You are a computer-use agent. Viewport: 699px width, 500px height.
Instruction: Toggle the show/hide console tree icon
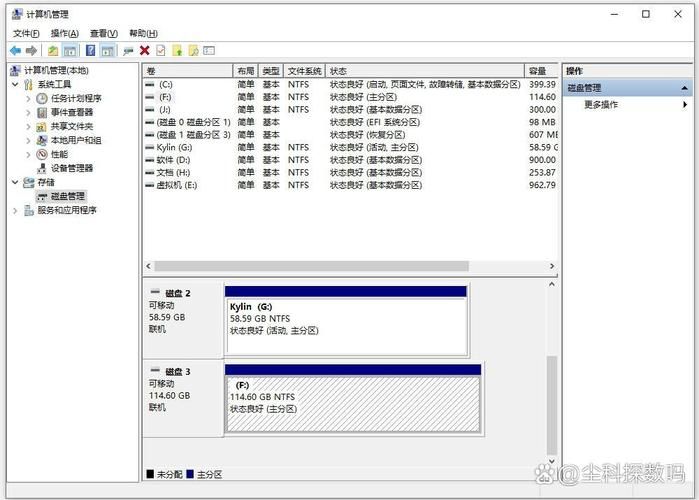click(x=70, y=51)
